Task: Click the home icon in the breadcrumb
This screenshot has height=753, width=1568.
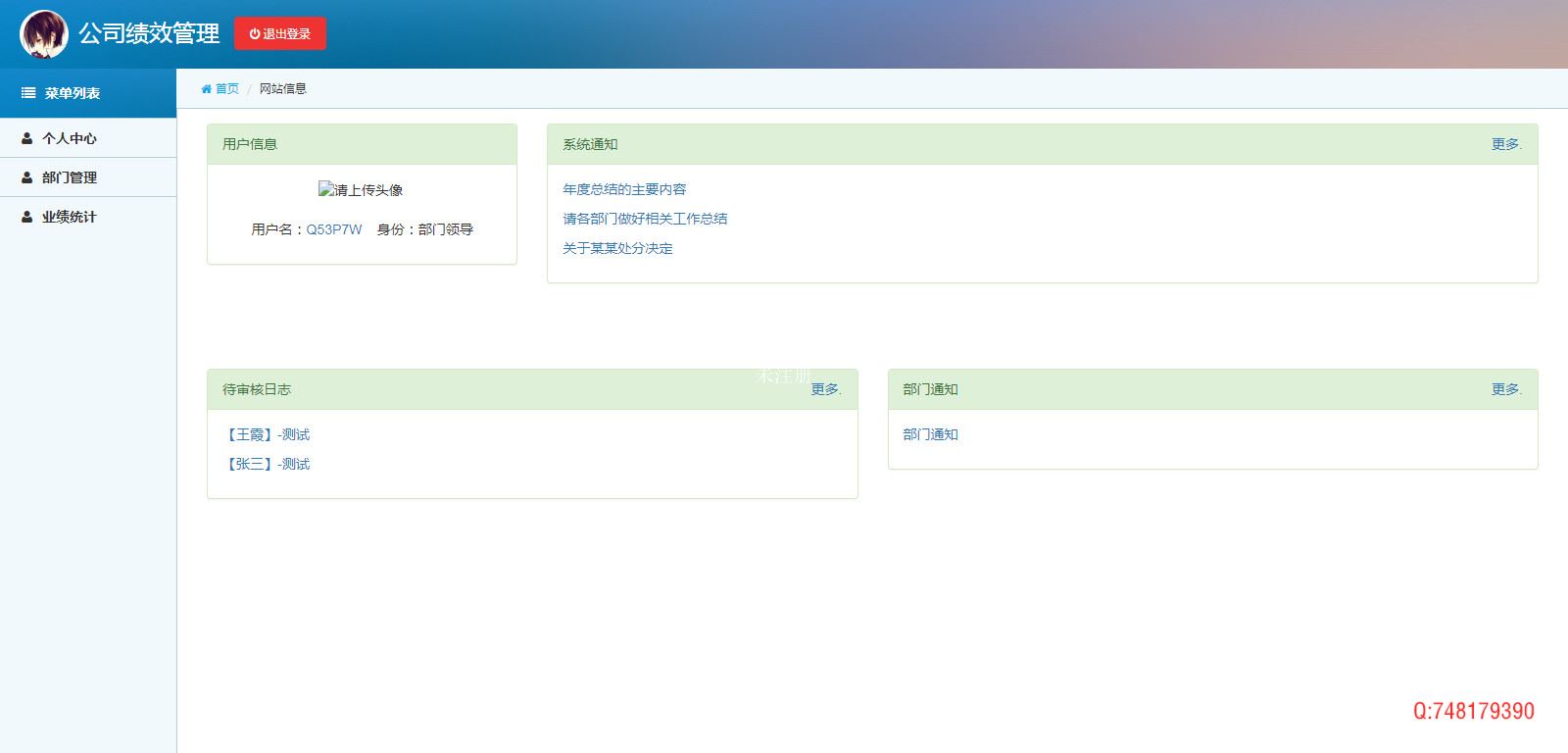Action: click(207, 88)
